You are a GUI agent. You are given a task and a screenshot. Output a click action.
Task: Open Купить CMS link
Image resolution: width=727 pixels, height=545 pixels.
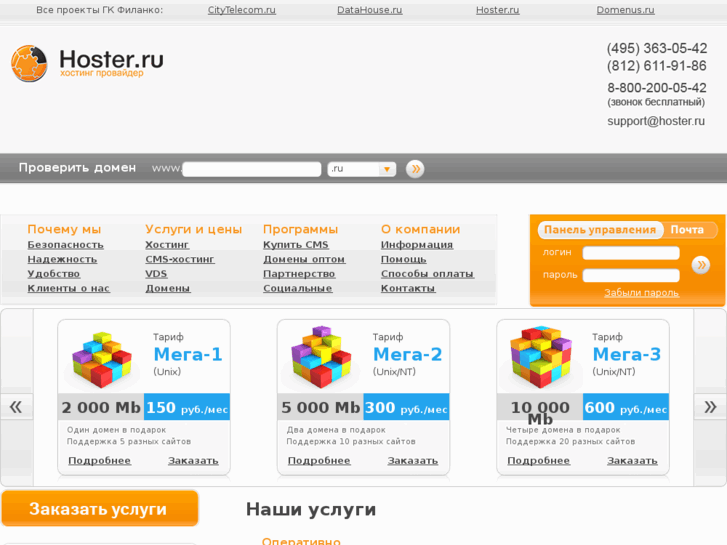click(296, 244)
